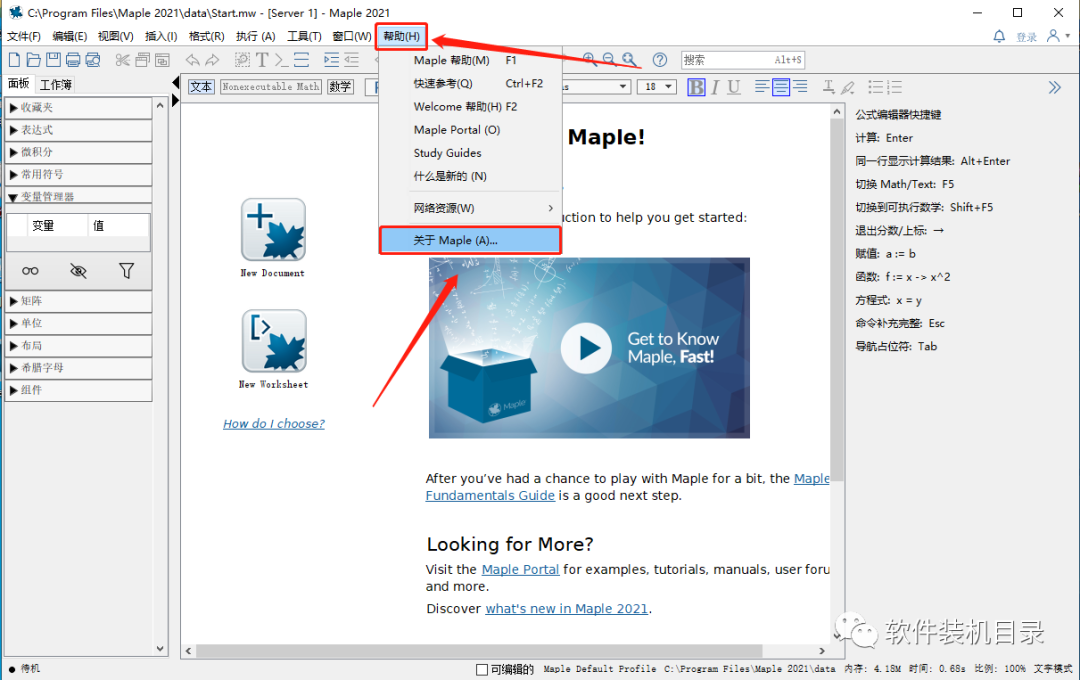This screenshot has height=680, width=1080.
Task: Align text left
Action: click(x=762, y=87)
